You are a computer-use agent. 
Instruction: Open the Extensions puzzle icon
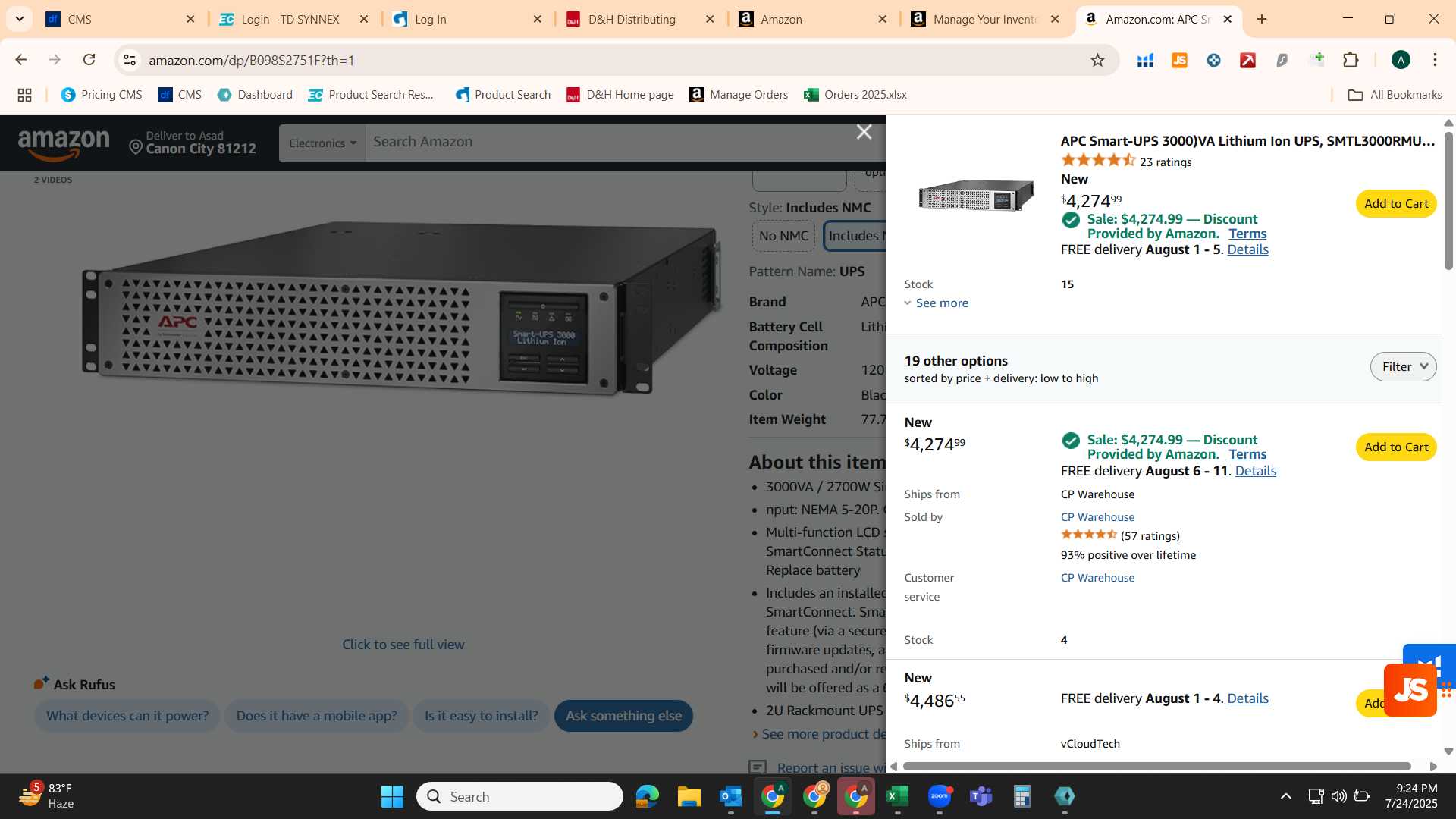1351,60
